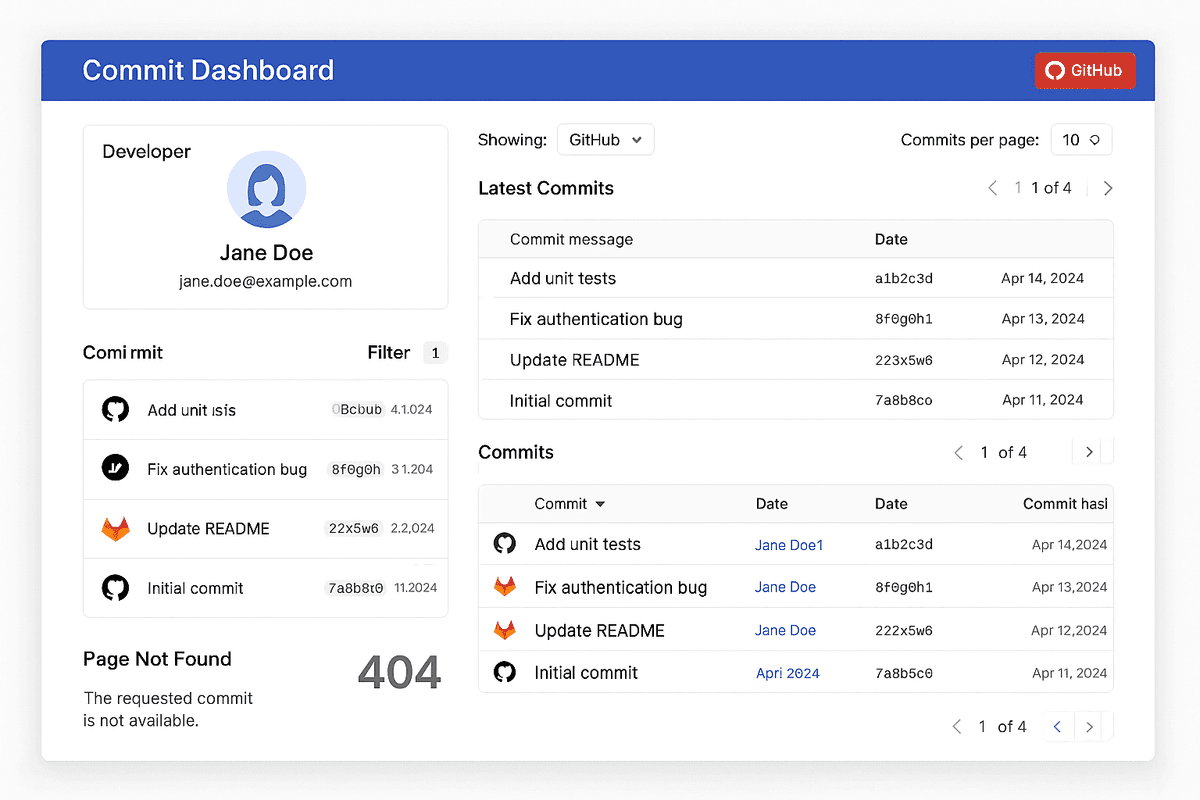Go to next page of Latest Commits

[x=1107, y=187]
